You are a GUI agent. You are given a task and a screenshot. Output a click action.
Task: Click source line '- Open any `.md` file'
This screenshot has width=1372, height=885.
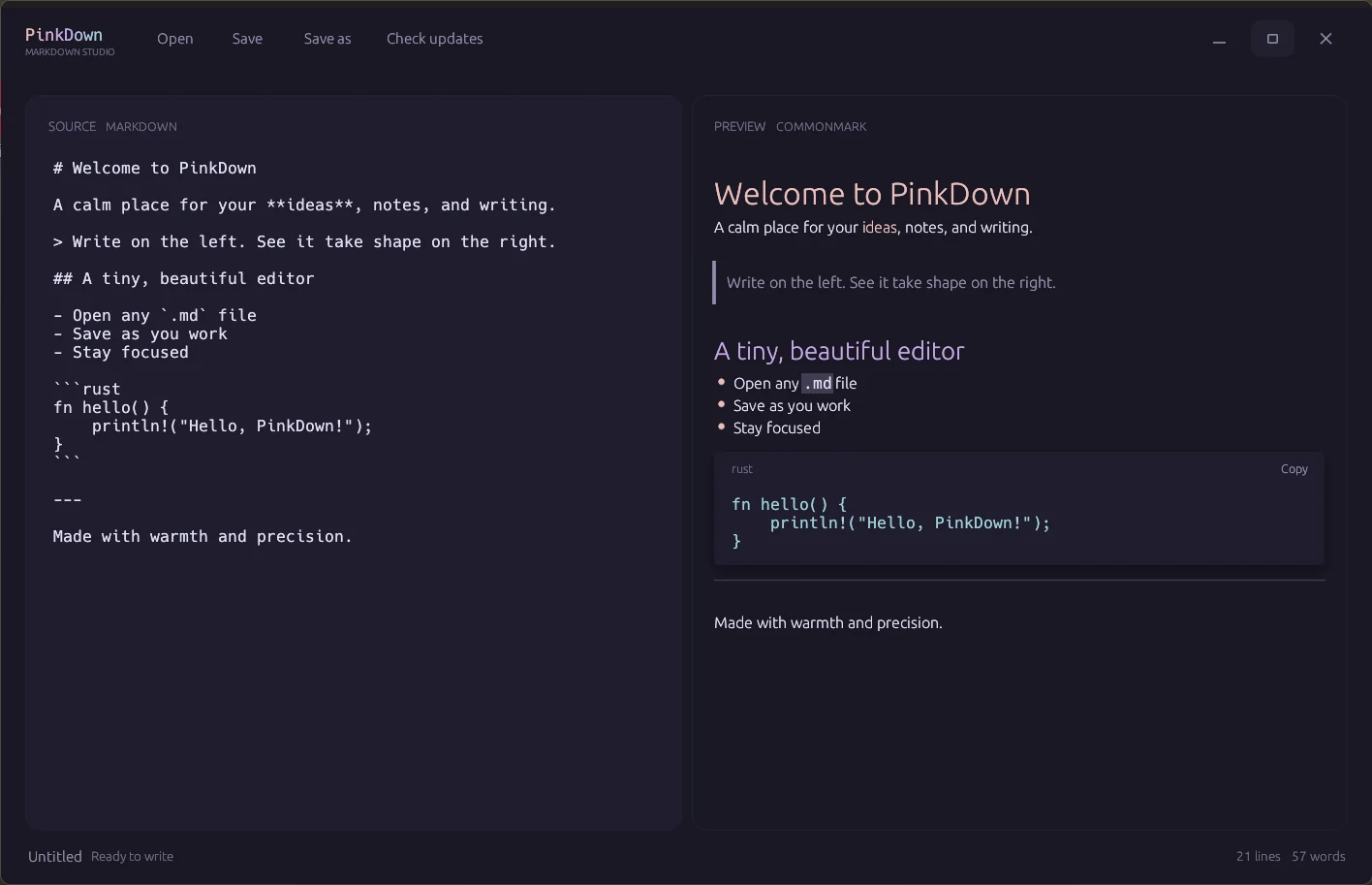pyautogui.click(x=155, y=315)
